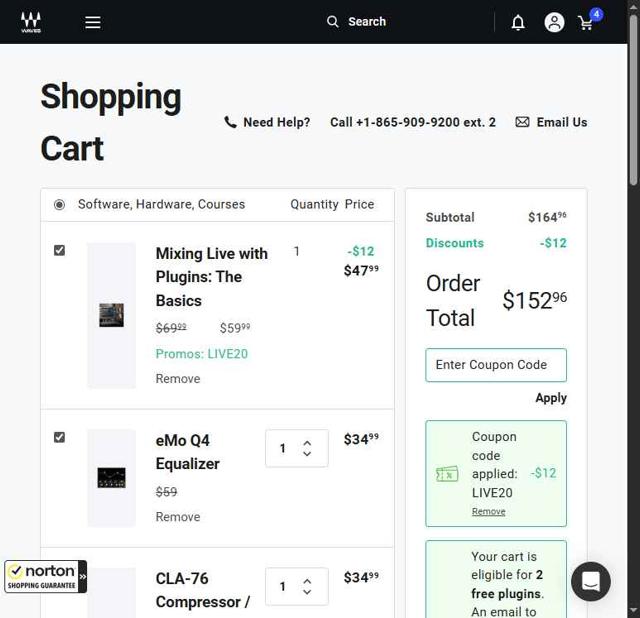Increase CLA-76 Compressor quantity
Screen dimensions: 640x618
click(x=307, y=581)
